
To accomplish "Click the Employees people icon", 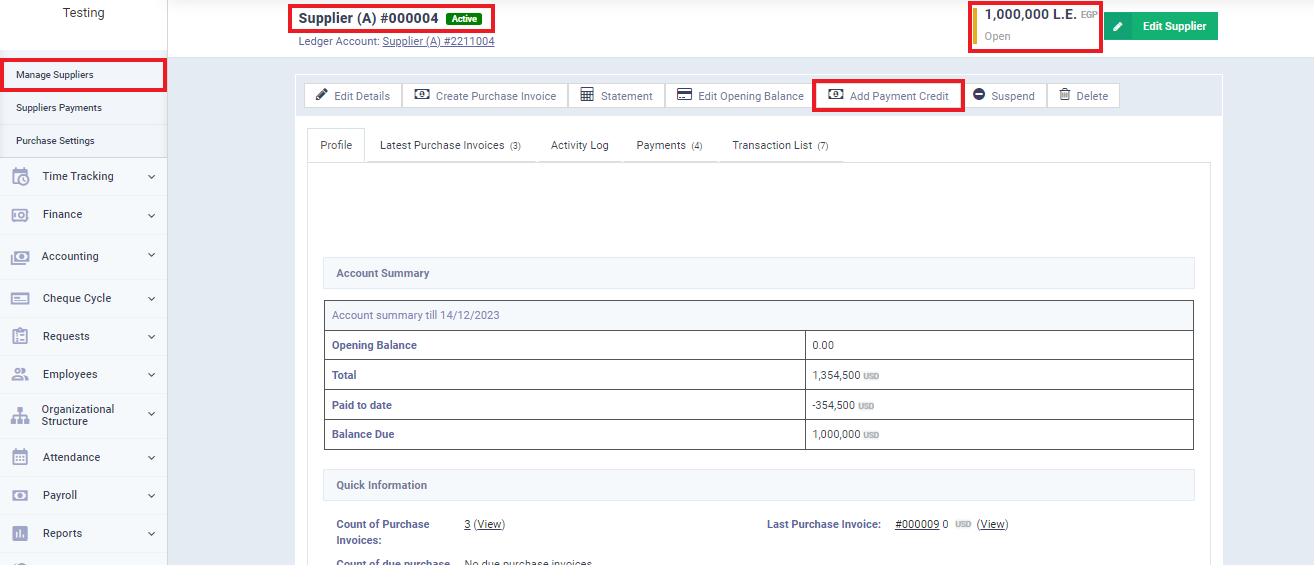I will pyautogui.click(x=20, y=375).
